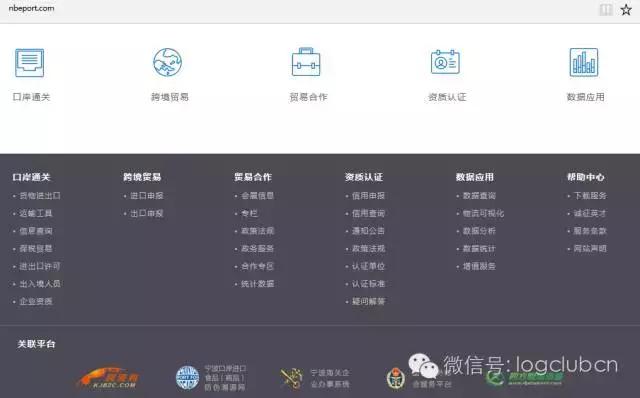640x398 pixels.
Task: Open the 口岸通关 label under top icons
Action: pos(31,97)
